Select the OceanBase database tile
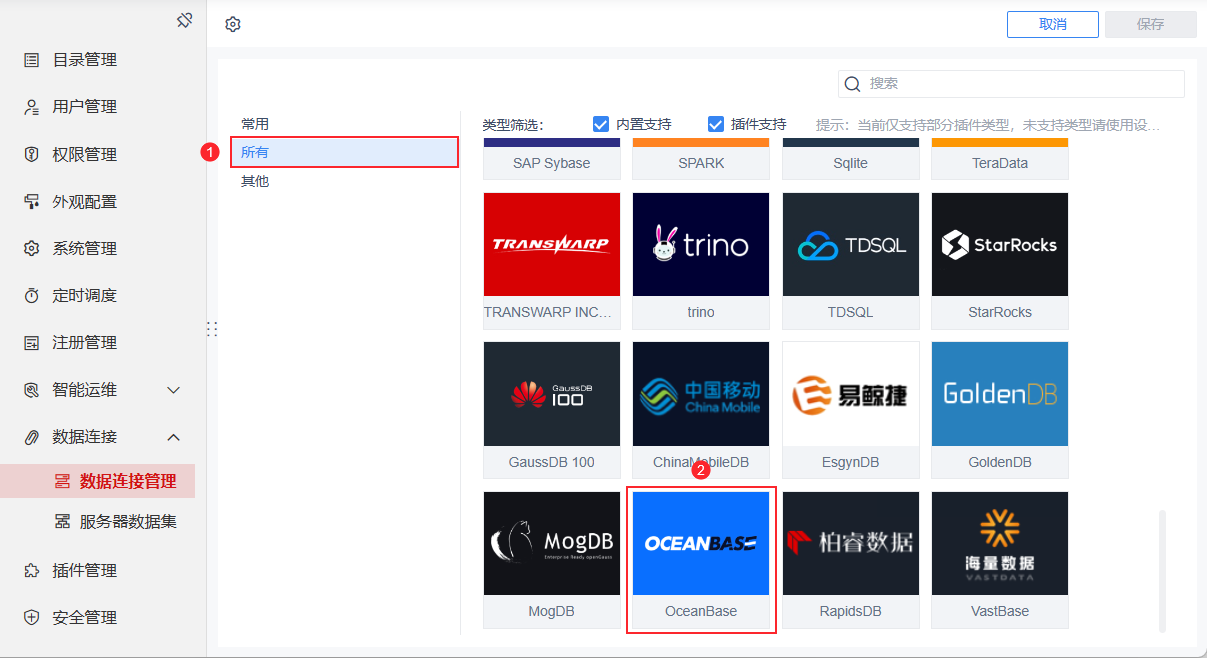The image size is (1207, 658). 701,559
